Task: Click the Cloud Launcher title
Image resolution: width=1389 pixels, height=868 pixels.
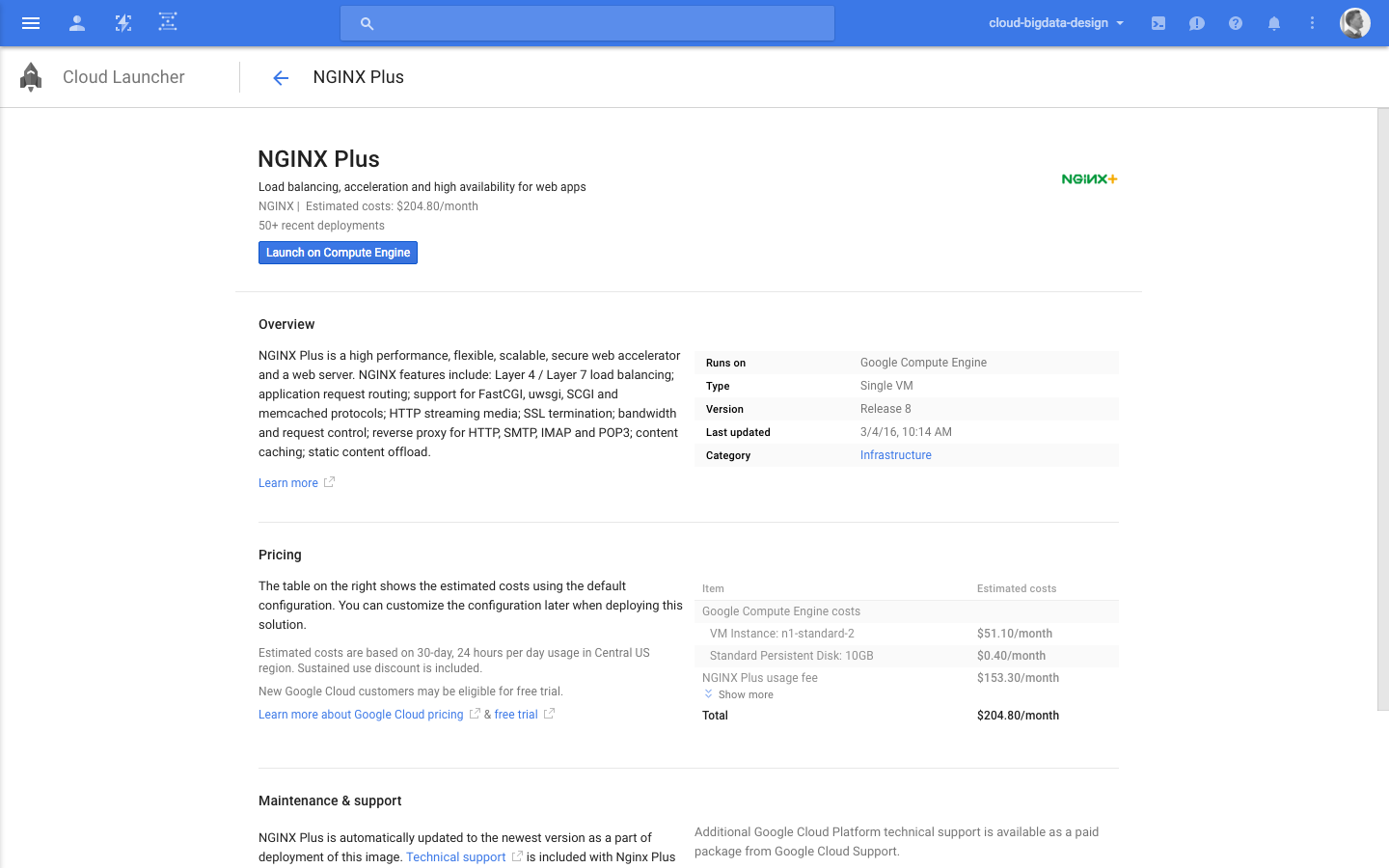Action: (x=123, y=77)
